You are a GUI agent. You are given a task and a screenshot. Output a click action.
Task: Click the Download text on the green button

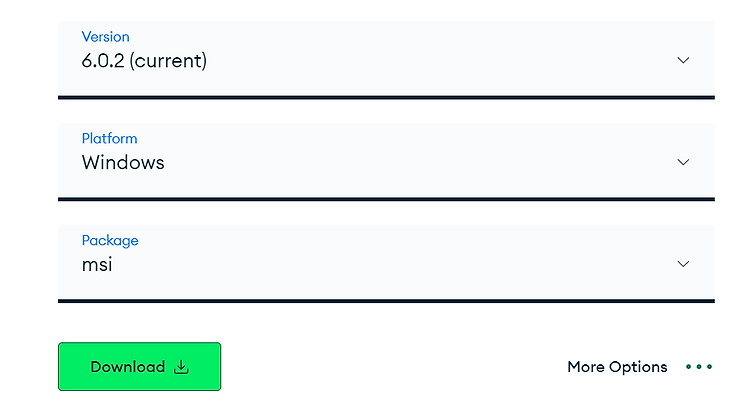tap(128, 367)
